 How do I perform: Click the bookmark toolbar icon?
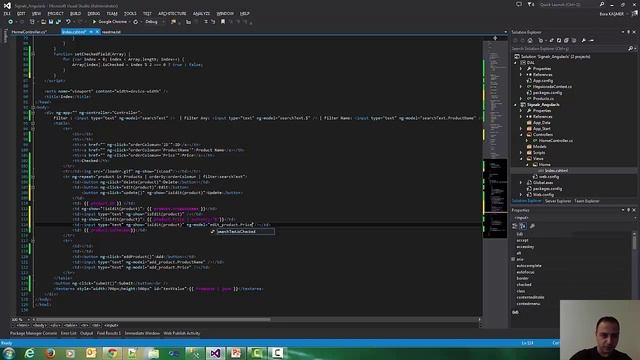point(223,22)
